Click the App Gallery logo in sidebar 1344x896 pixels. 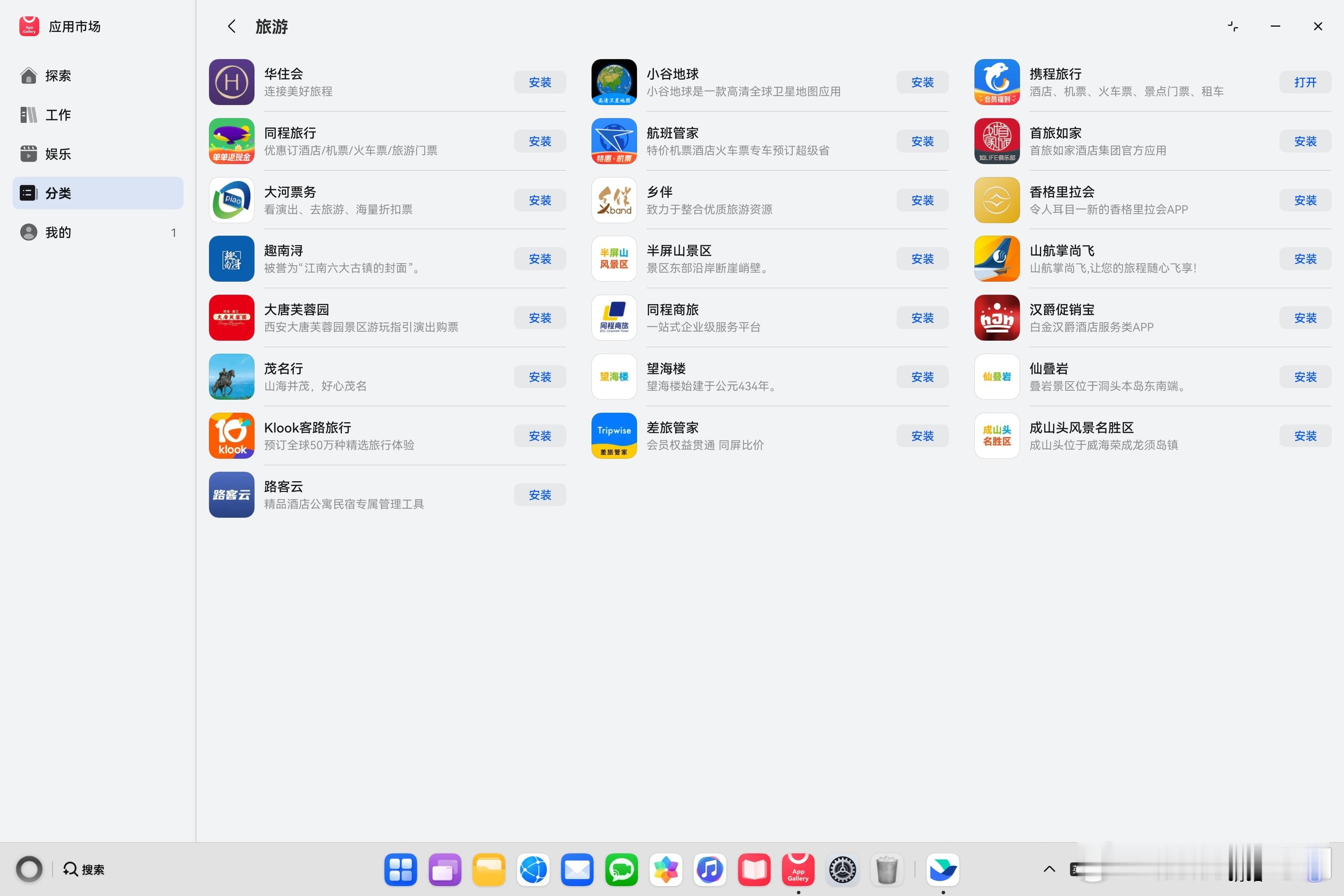(x=29, y=26)
